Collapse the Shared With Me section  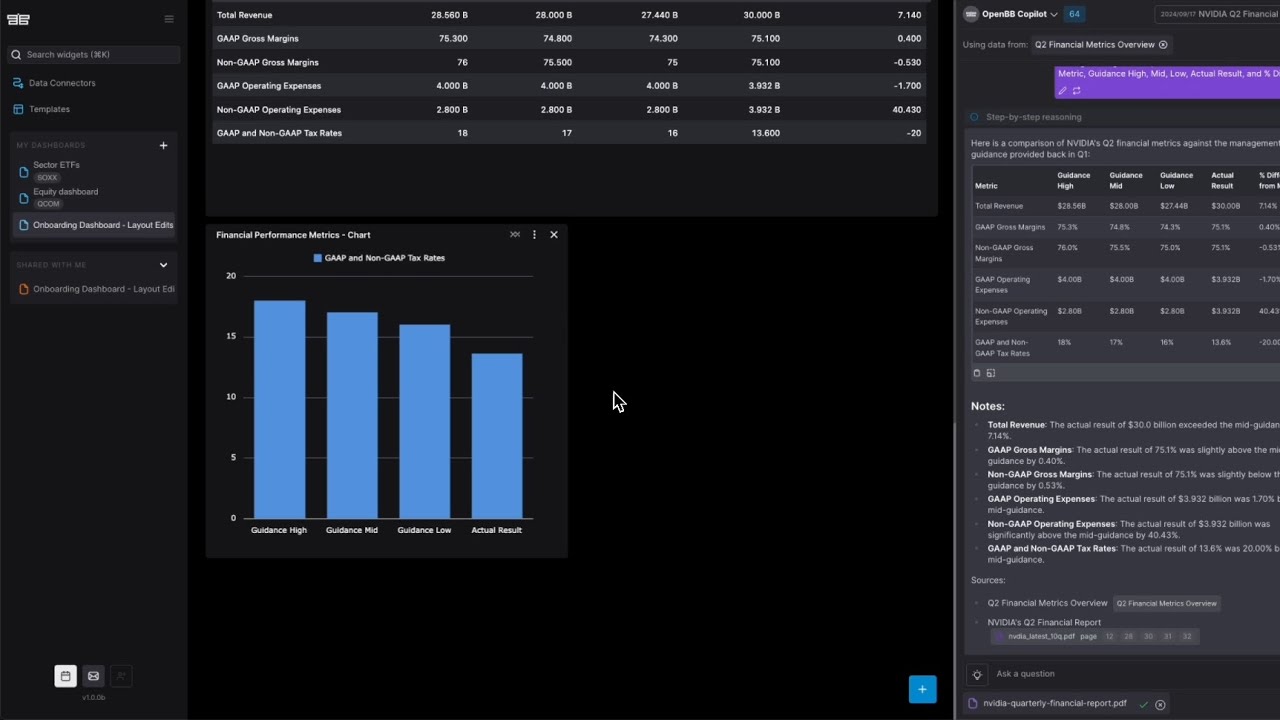(x=164, y=265)
